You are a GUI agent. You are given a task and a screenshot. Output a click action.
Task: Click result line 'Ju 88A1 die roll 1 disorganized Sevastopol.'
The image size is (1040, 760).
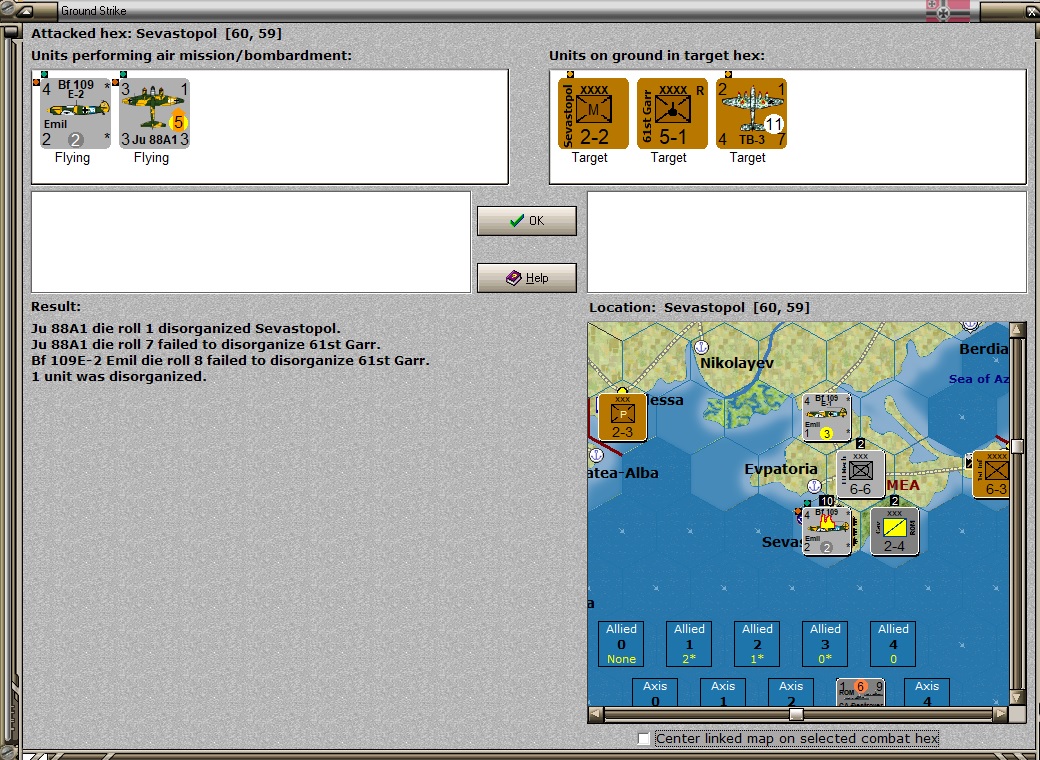pyautogui.click(x=186, y=328)
